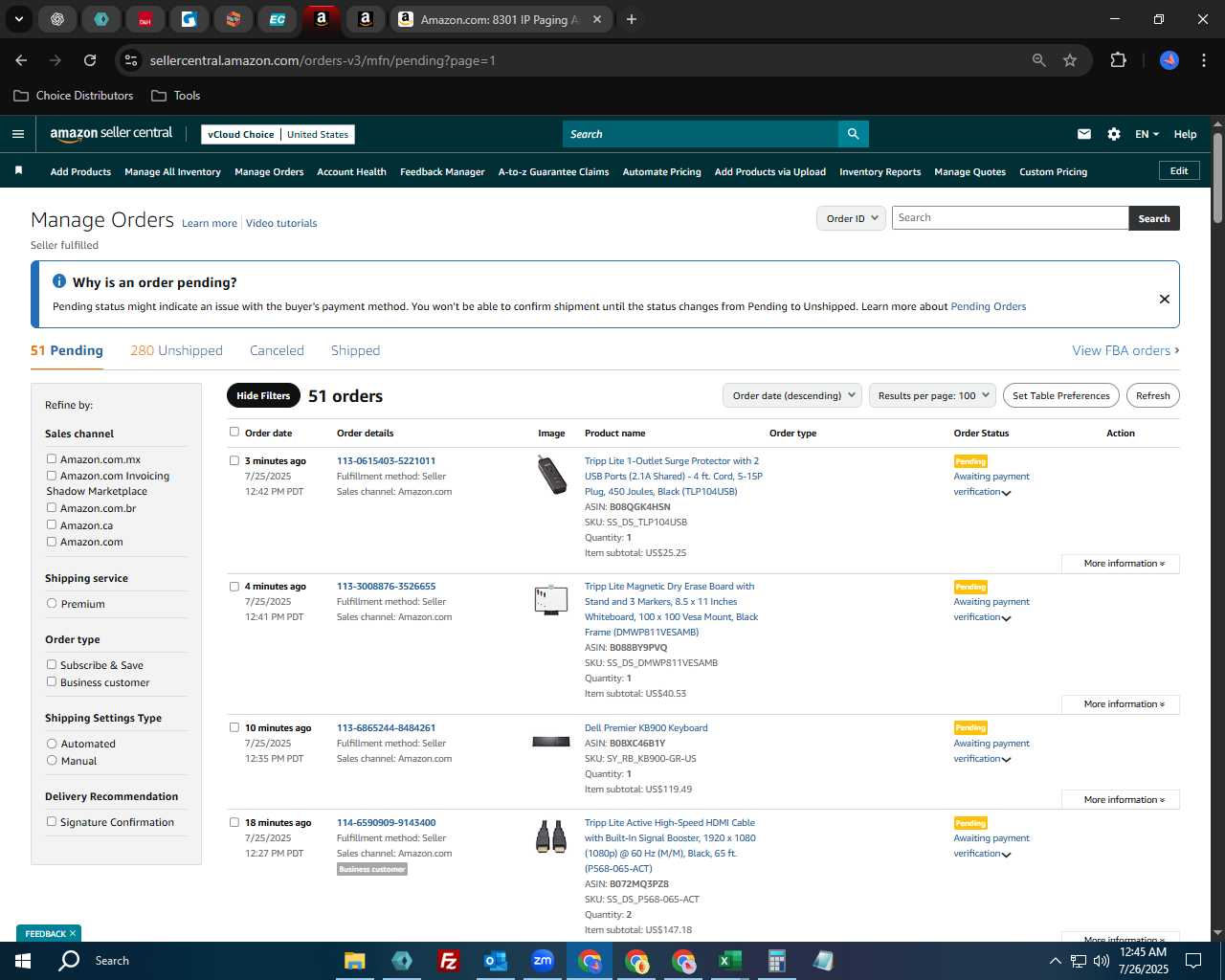The width and height of the screenshot is (1225, 980).
Task: Click the Dell KB900 keyboard thumbnail
Action: (551, 742)
